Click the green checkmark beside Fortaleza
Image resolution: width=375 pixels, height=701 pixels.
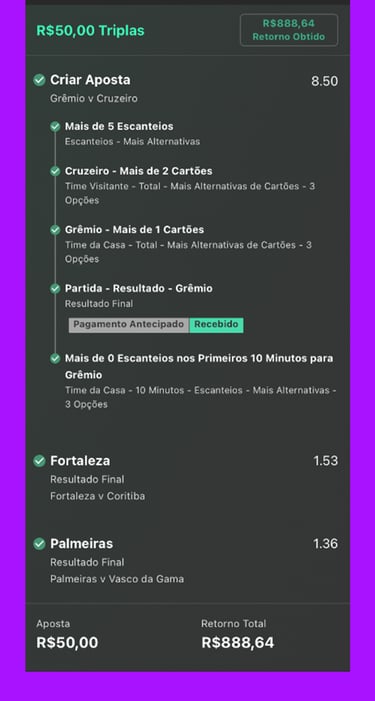[x=39, y=461]
